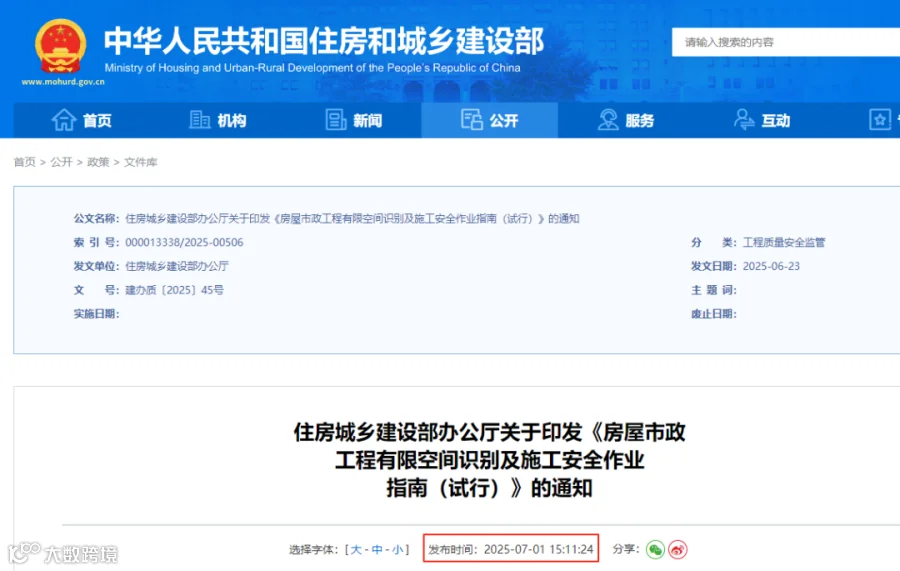This screenshot has height=571, width=900.
Task: Open the 公开 menu label
Action: (503, 121)
